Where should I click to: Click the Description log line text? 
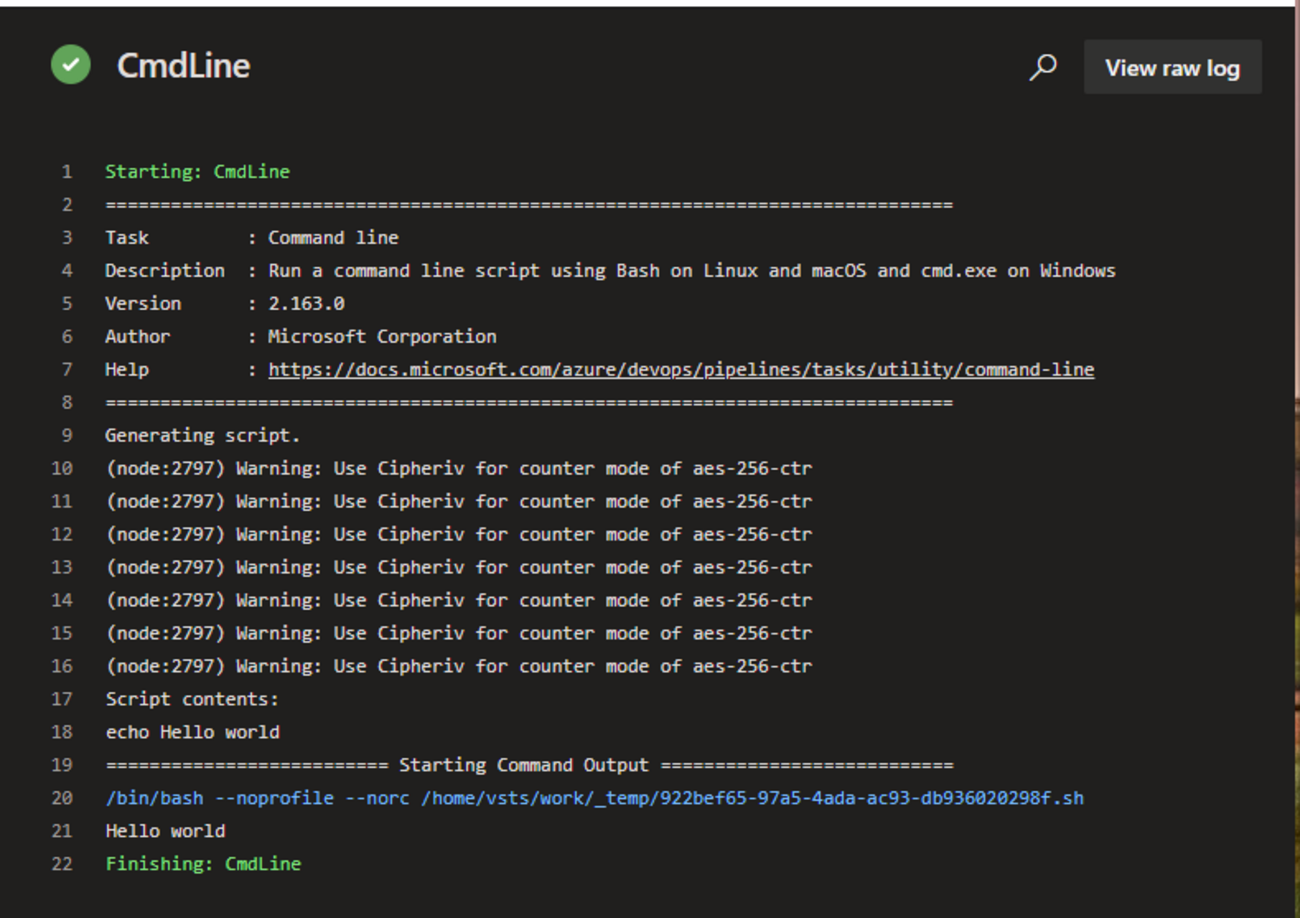[x=610, y=271]
